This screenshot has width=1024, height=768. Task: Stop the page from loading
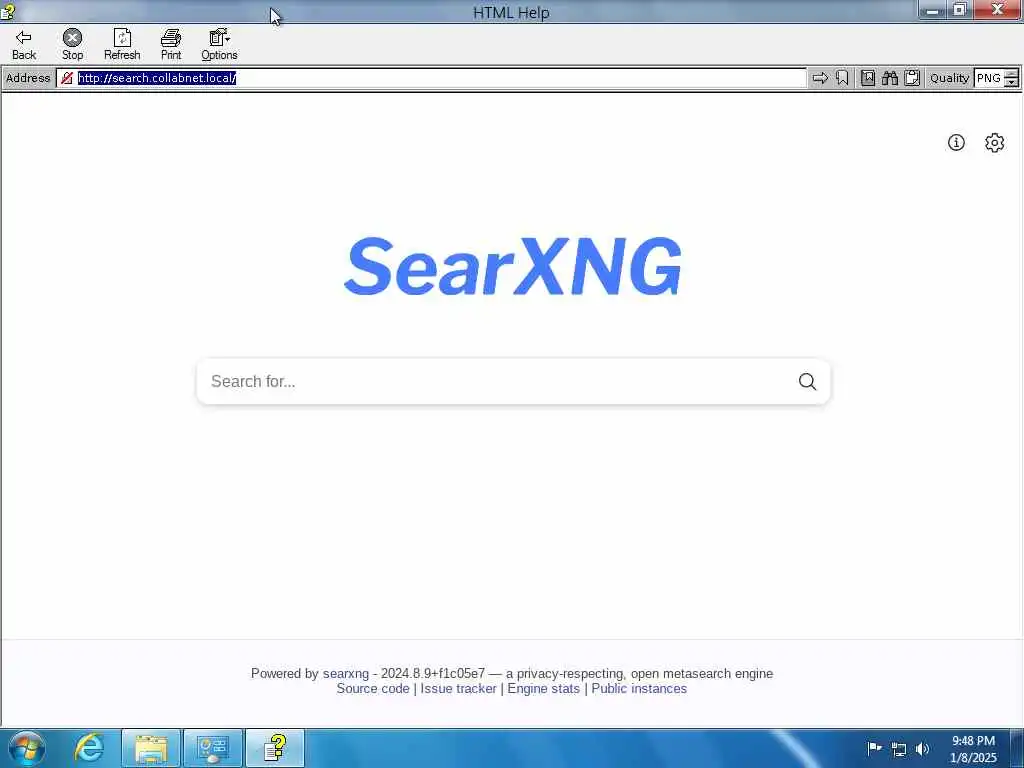tap(72, 45)
